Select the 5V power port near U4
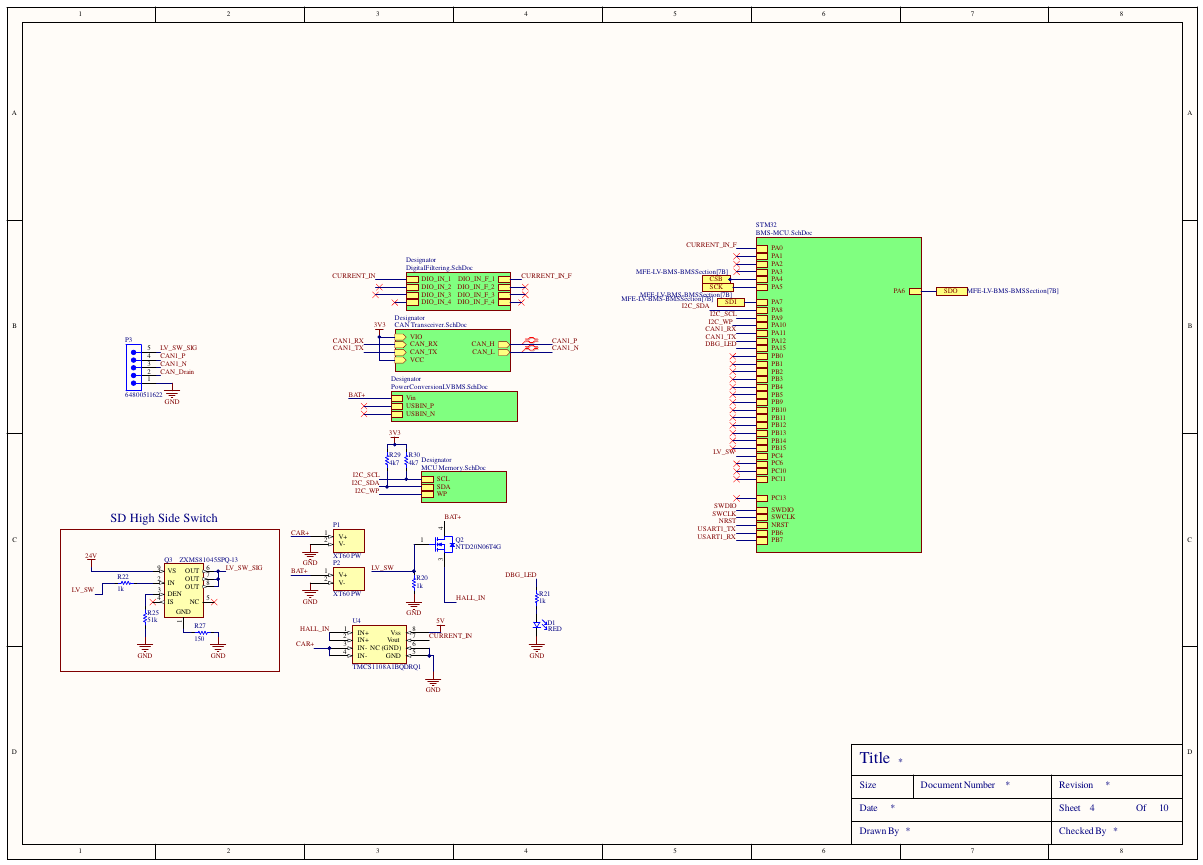Viewport: 1203px width, 865px height. 440,623
